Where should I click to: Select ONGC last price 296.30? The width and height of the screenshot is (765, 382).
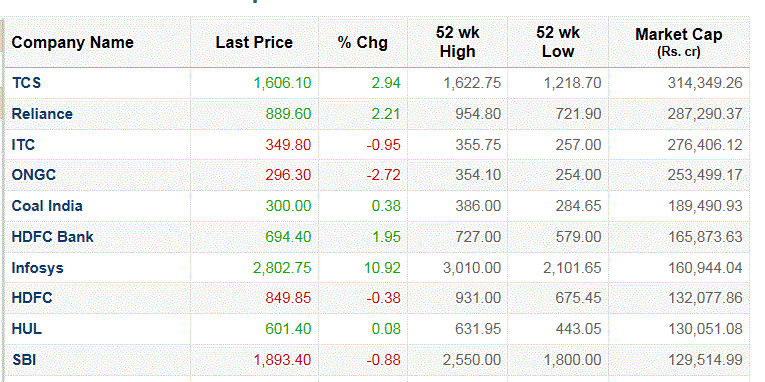288,175
